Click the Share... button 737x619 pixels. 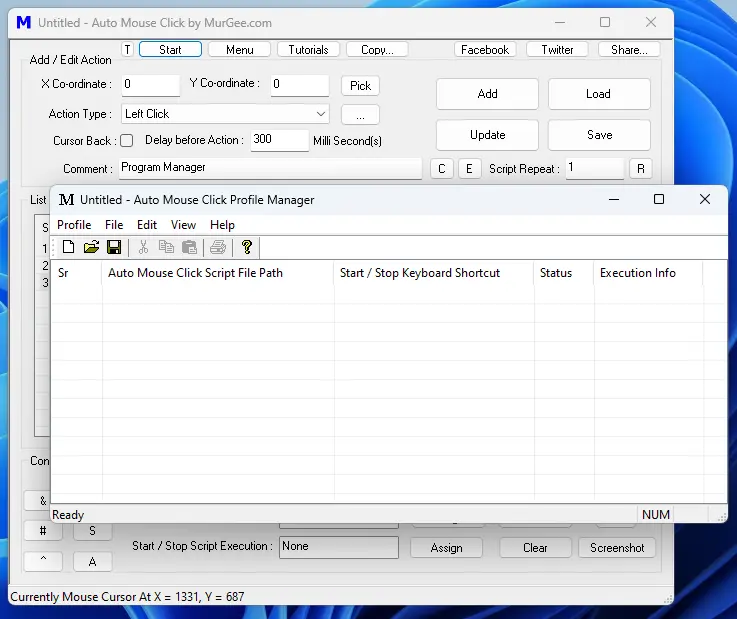[629, 49]
